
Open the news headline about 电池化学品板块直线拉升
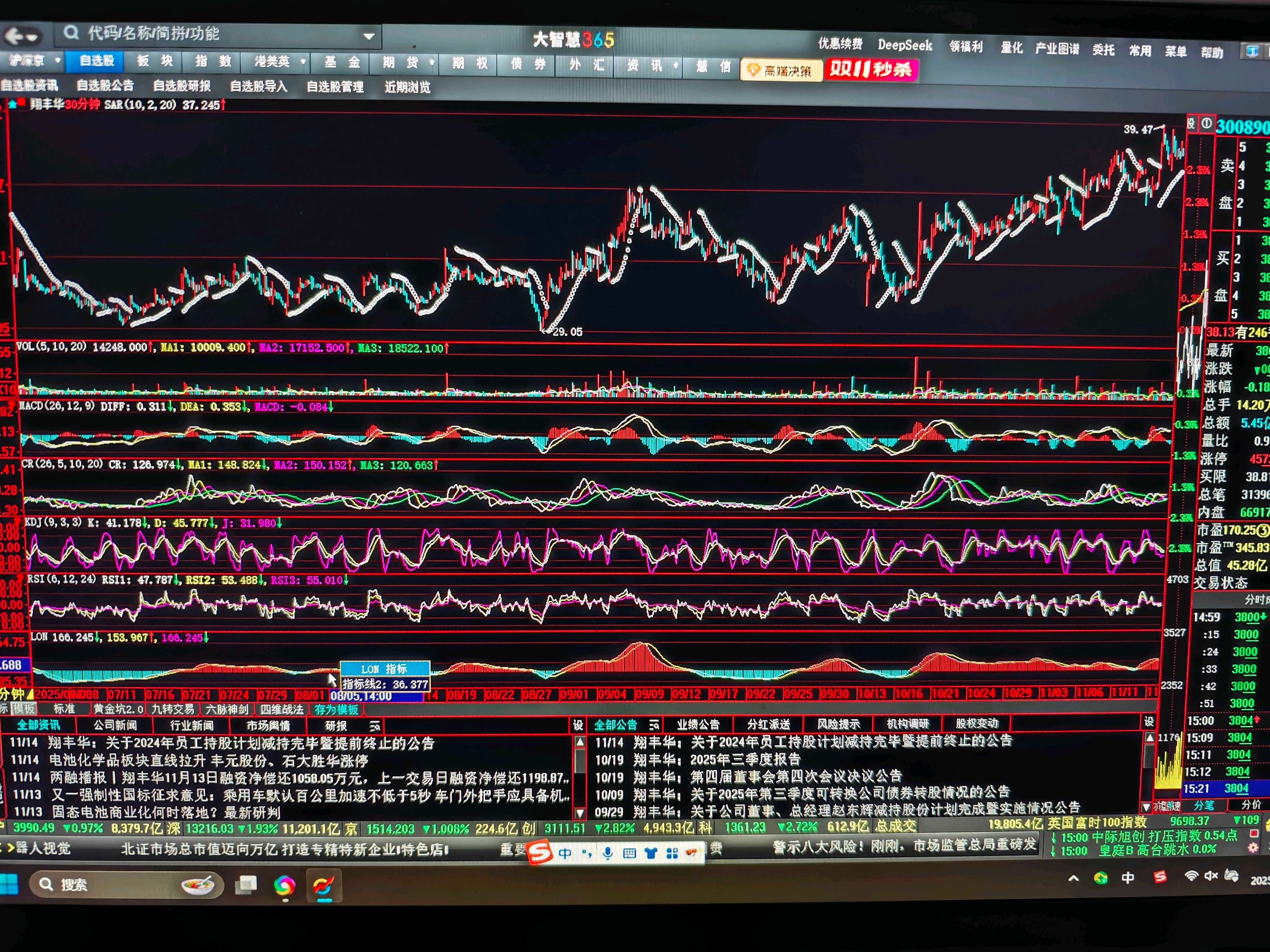[x=208, y=761]
